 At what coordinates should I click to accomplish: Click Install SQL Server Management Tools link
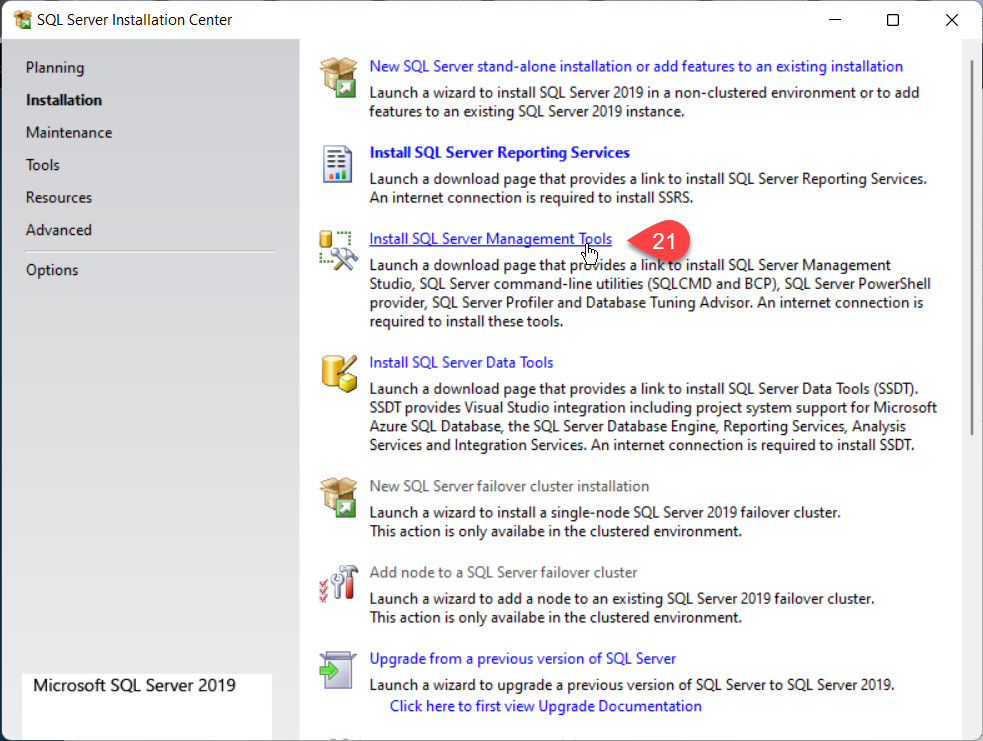point(490,239)
